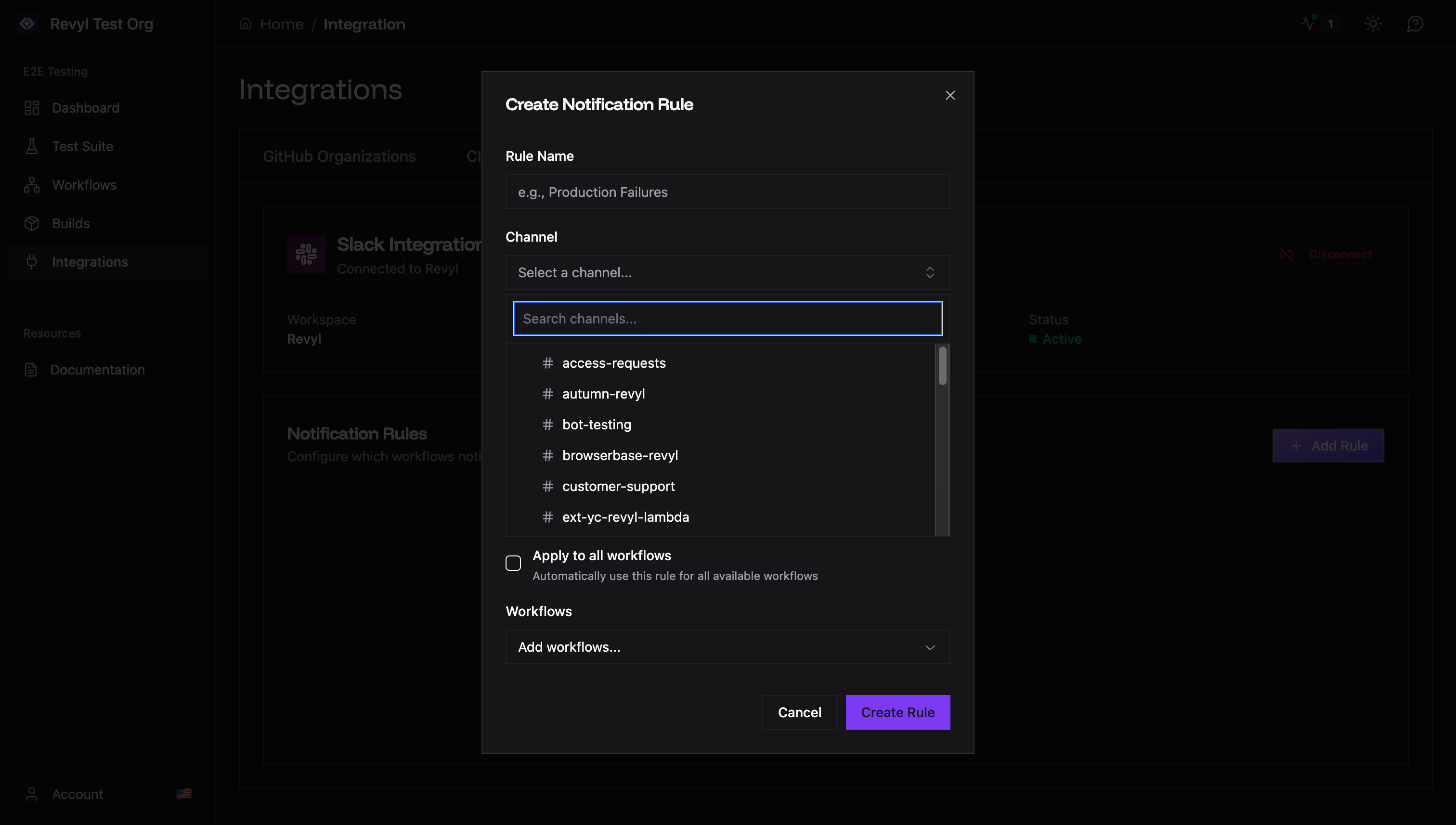The width and height of the screenshot is (1456, 825).
Task: Open Documentation under Resources
Action: (97, 370)
